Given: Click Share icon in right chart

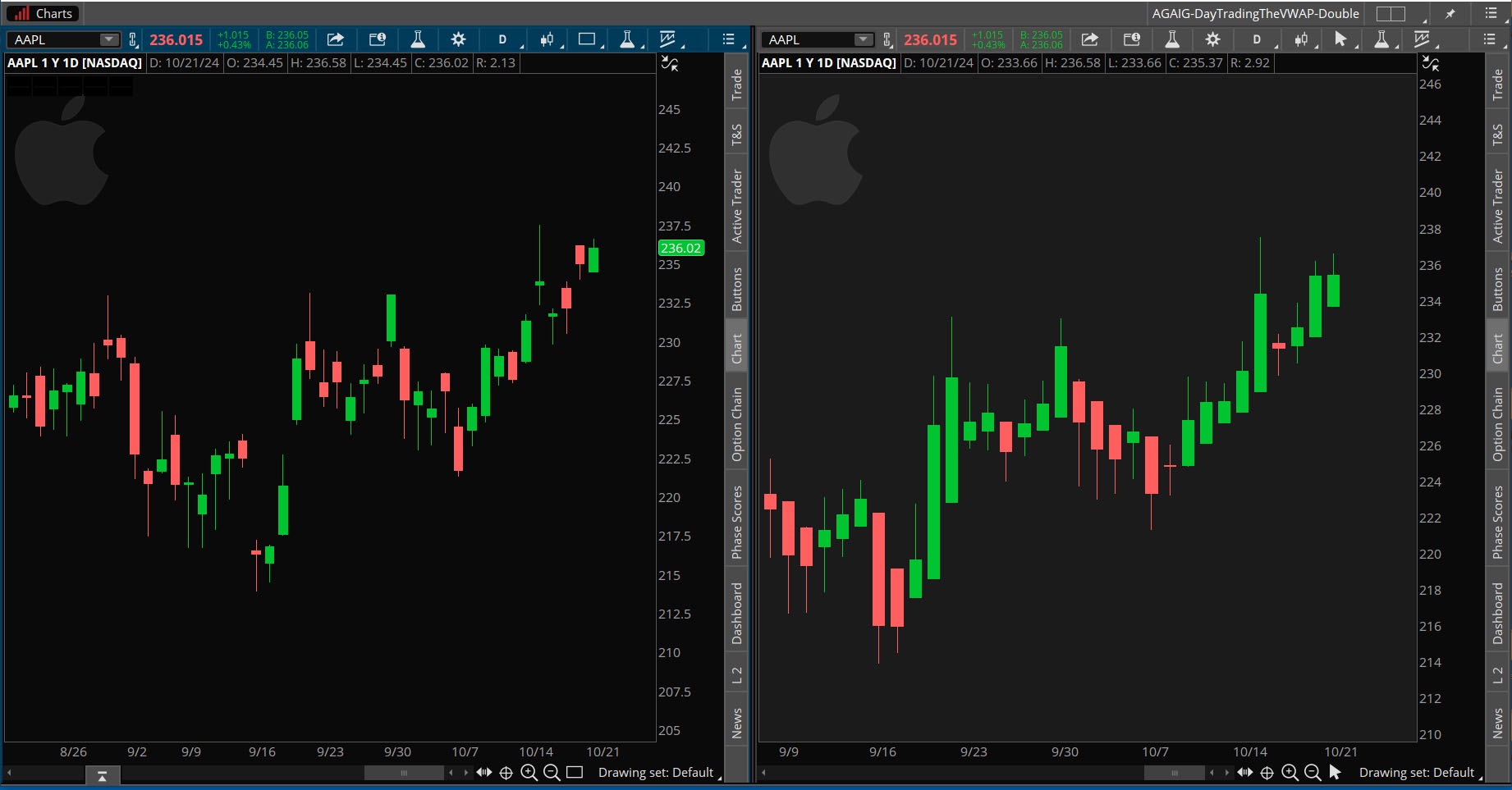Looking at the screenshot, I should pos(1089,39).
